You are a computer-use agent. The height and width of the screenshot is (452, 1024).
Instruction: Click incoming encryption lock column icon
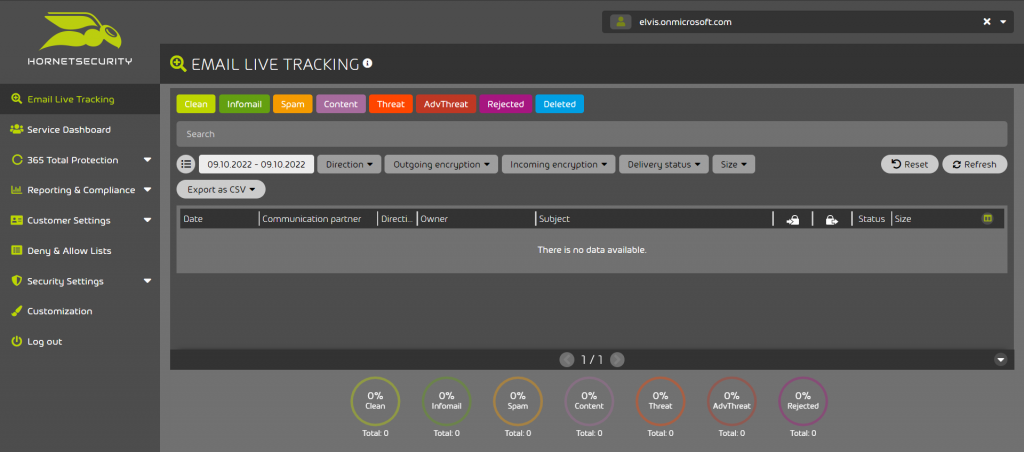click(x=793, y=219)
